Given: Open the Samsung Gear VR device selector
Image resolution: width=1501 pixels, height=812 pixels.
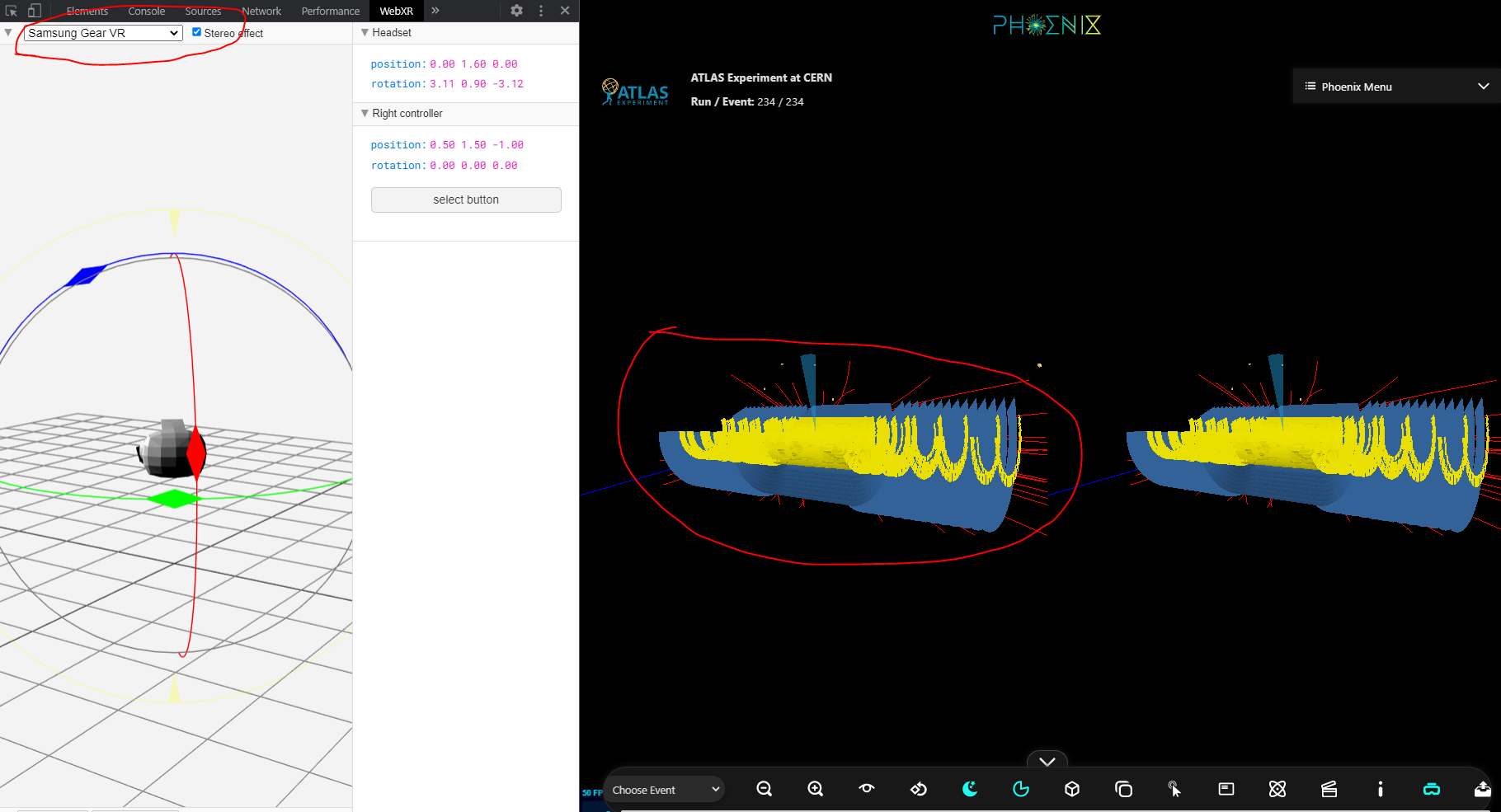Looking at the screenshot, I should pos(101,33).
